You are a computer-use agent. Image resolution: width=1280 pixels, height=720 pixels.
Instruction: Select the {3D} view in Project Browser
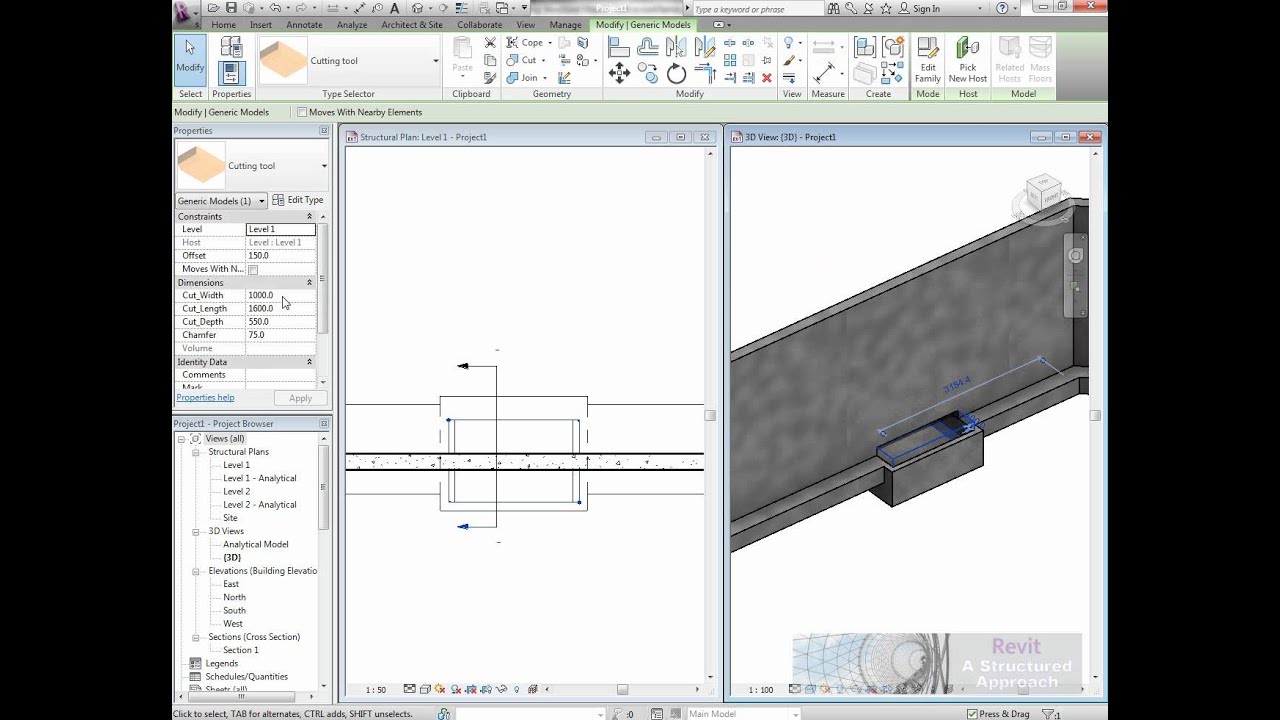click(234, 557)
